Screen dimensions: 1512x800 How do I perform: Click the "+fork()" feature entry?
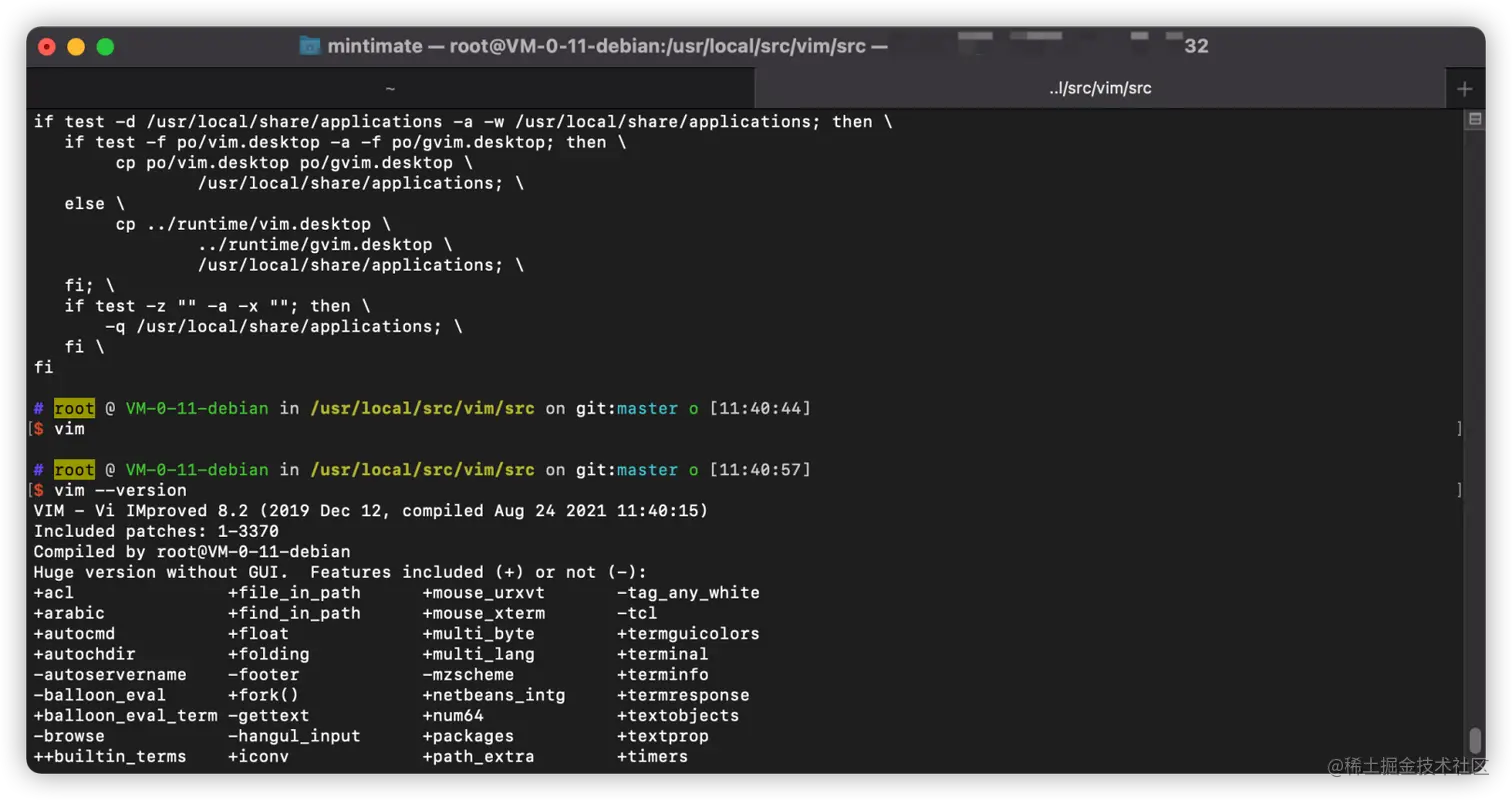(x=263, y=695)
